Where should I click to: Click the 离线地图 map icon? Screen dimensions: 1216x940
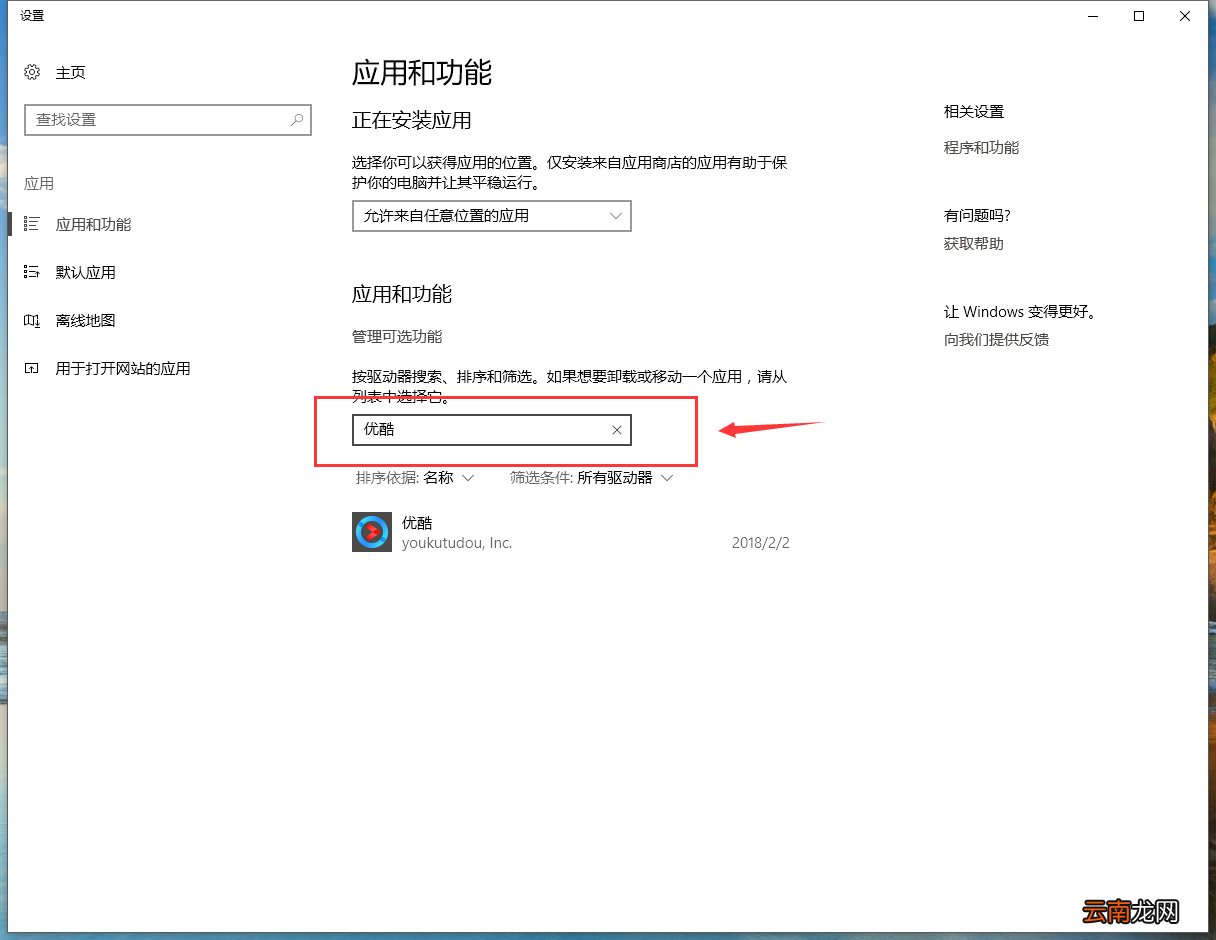[x=32, y=320]
